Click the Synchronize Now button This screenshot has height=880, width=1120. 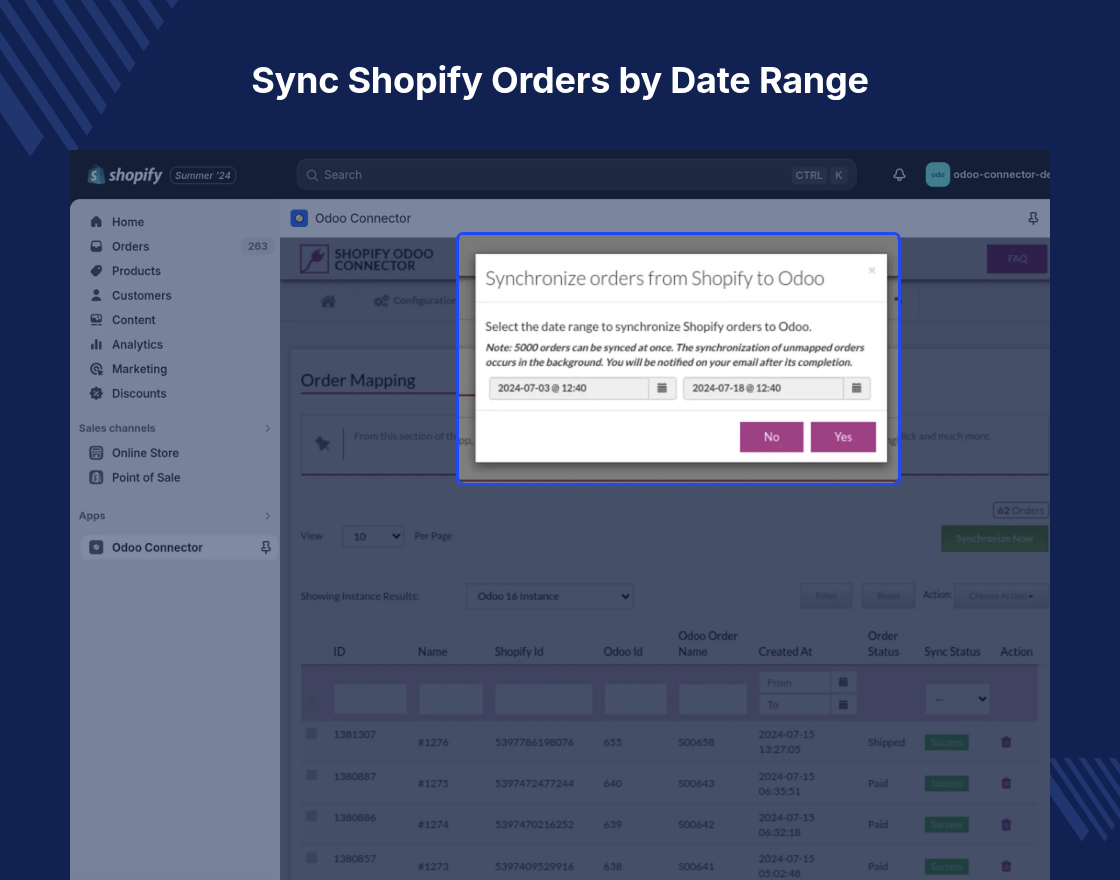pyautogui.click(x=994, y=539)
